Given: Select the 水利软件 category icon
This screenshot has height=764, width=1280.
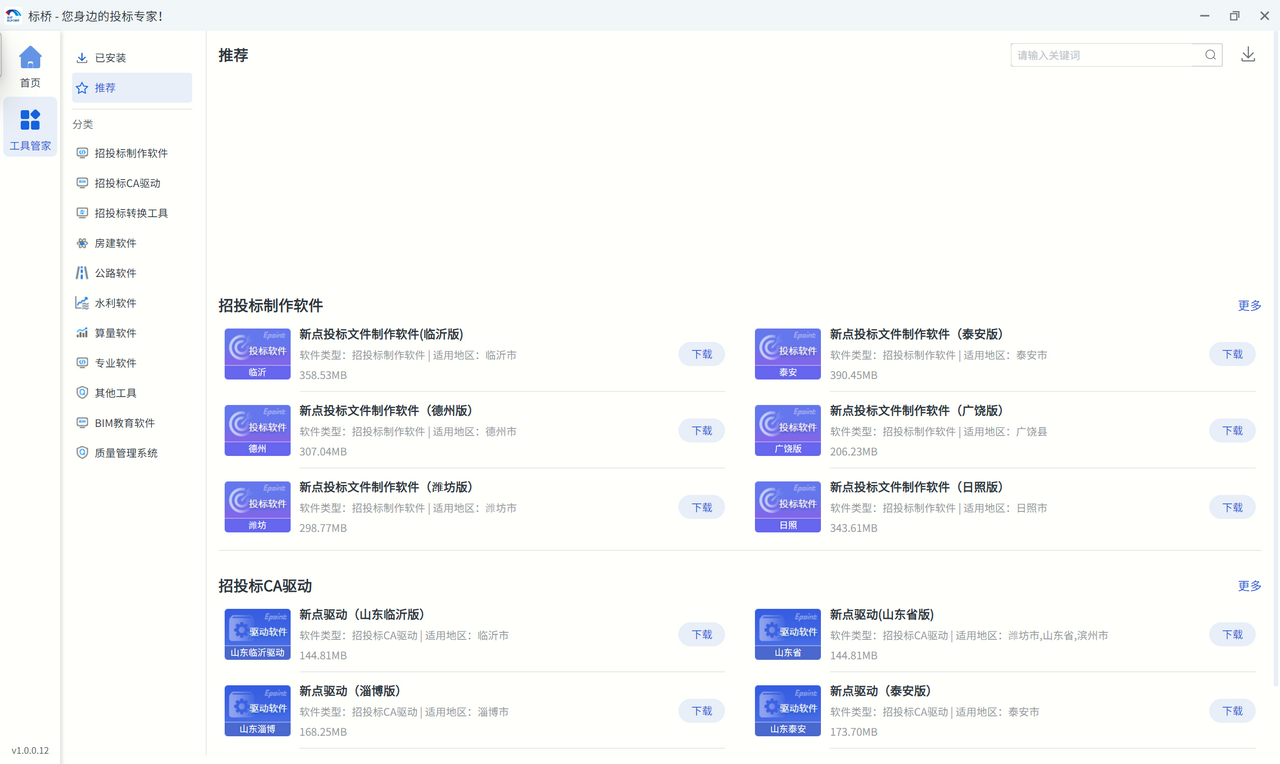Looking at the screenshot, I should [x=81, y=302].
